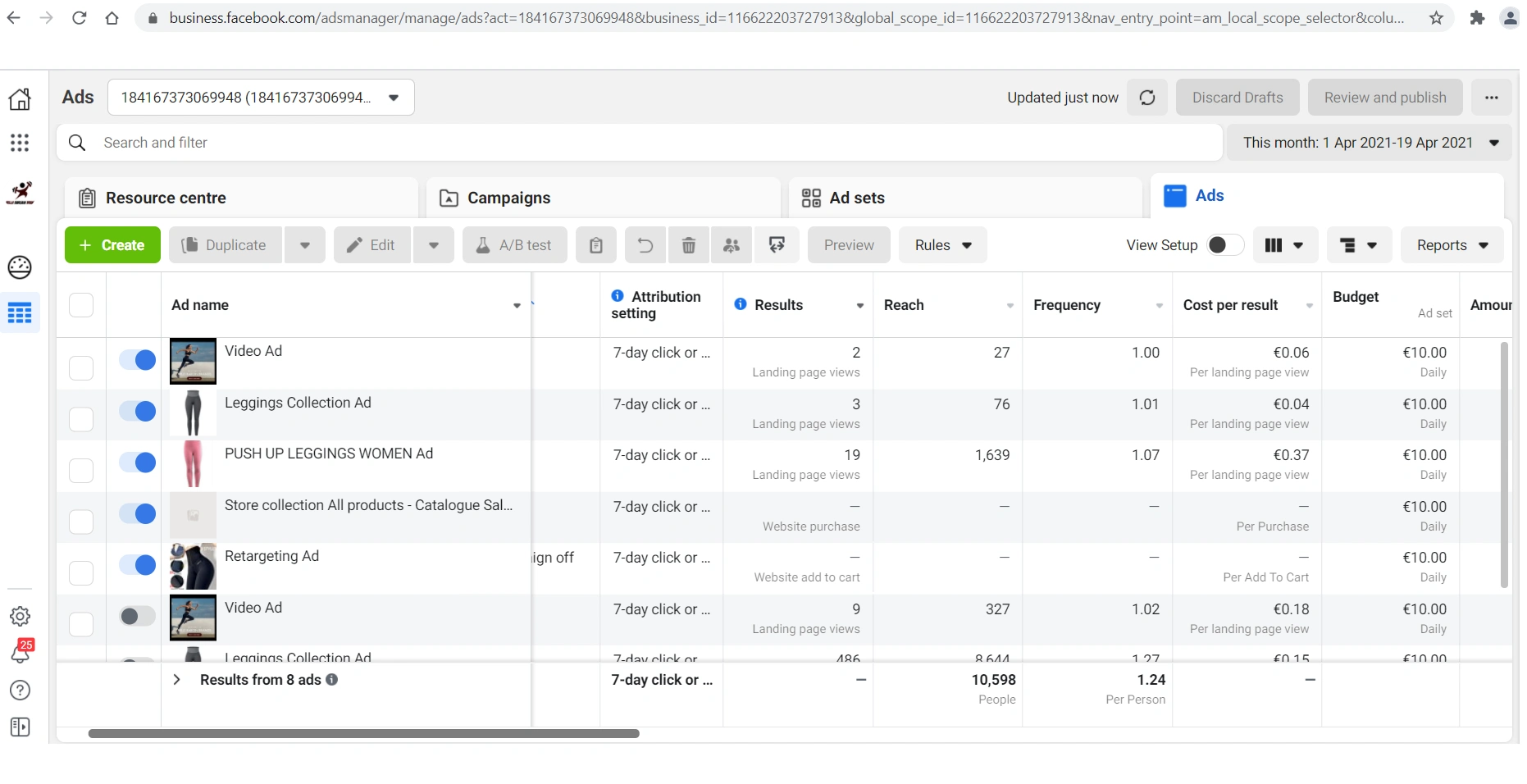The image size is (1527, 784).
Task: Expand the Results from 8 ads row
Action: coord(176,680)
